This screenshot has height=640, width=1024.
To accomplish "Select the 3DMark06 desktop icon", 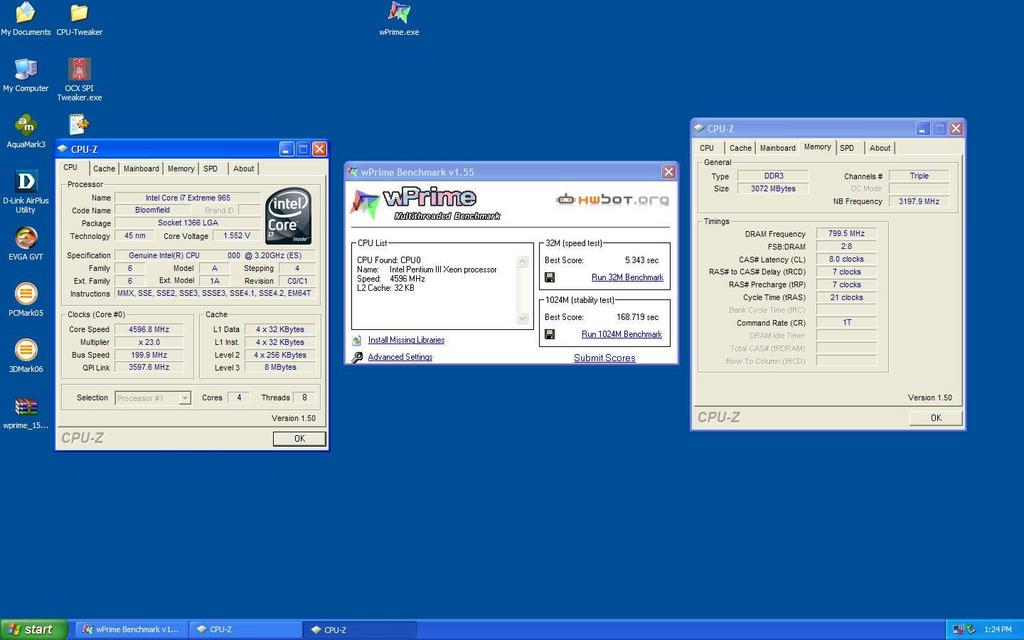I will pos(25,356).
